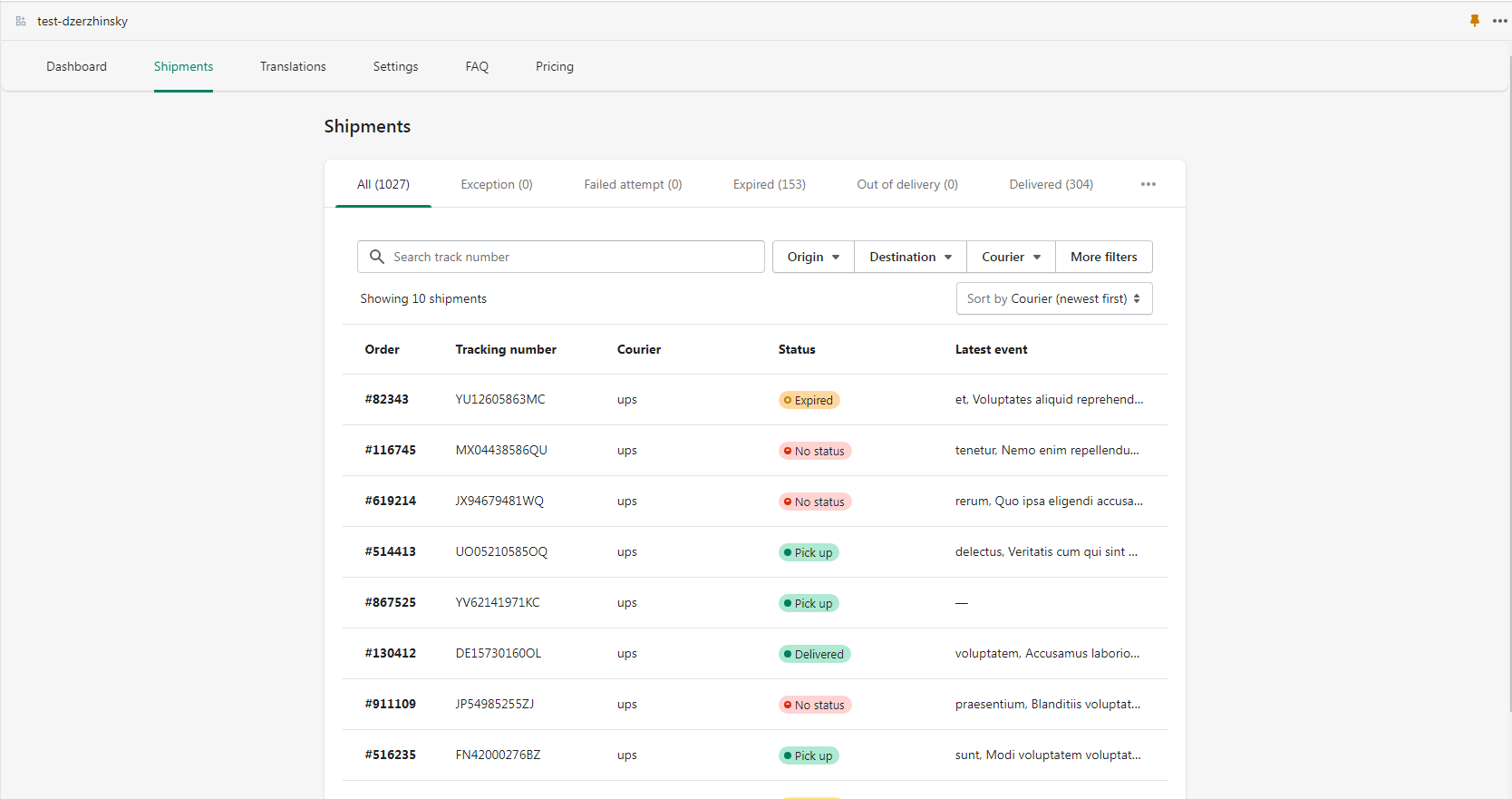Click the No status badge for #116745
1512x799 pixels.
814,451
